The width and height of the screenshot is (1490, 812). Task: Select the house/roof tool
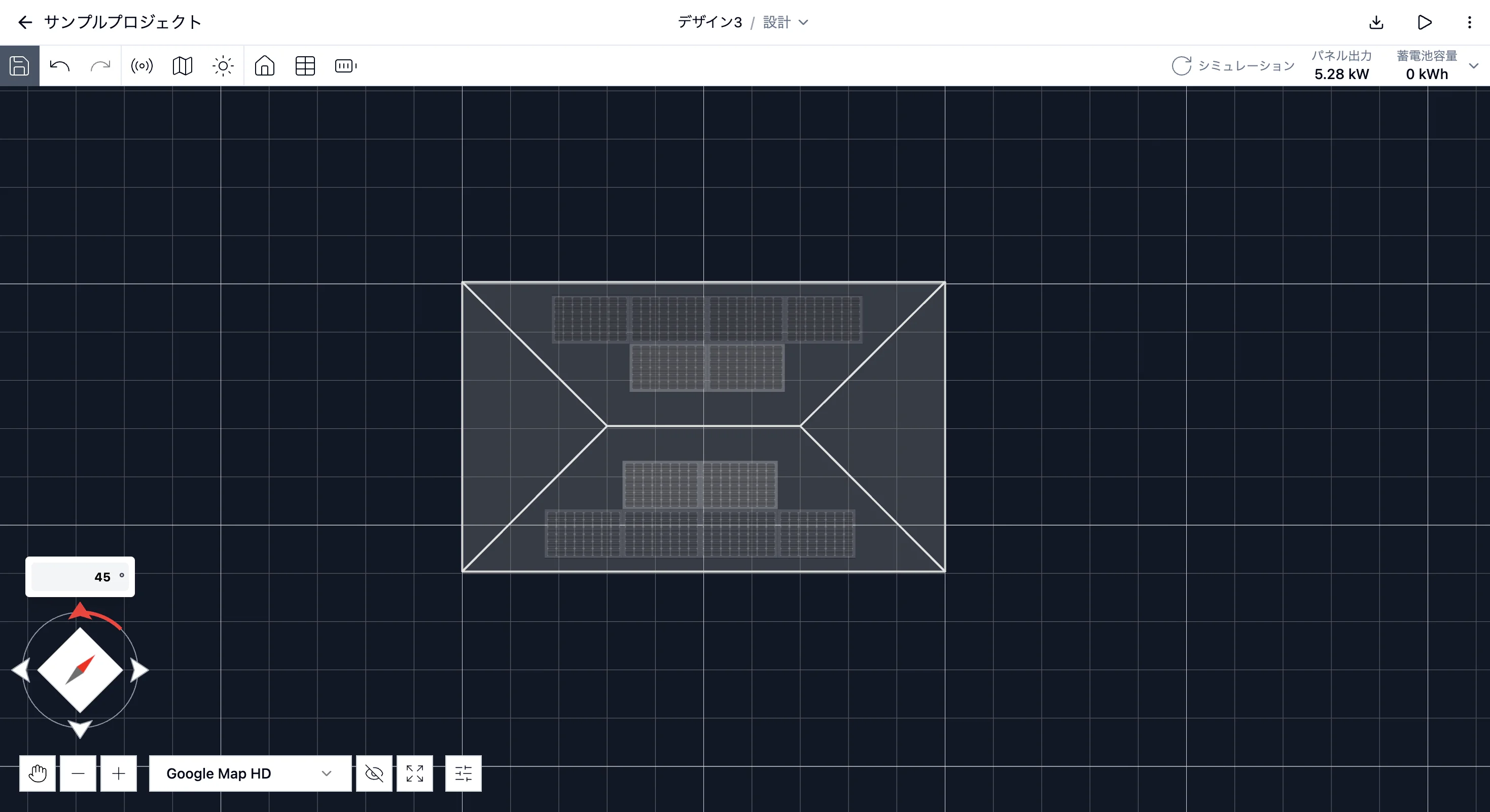click(x=264, y=66)
